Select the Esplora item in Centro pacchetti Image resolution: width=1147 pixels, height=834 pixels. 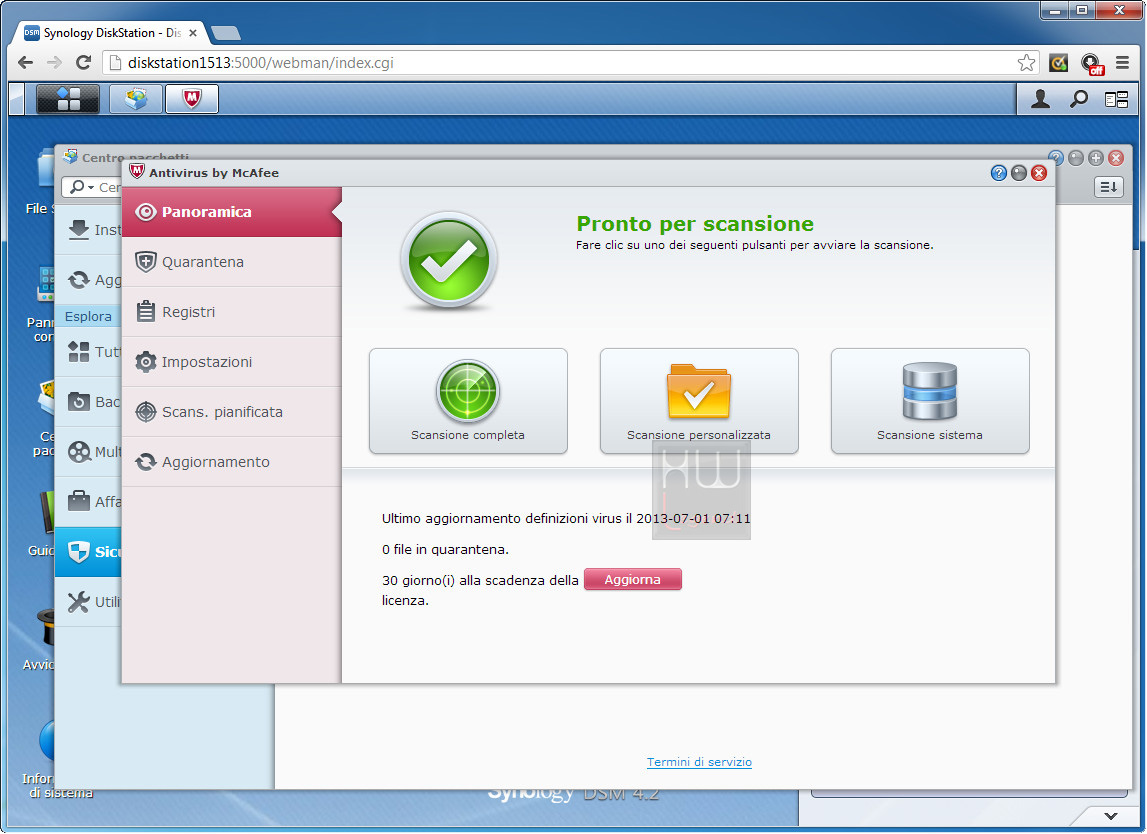89,316
